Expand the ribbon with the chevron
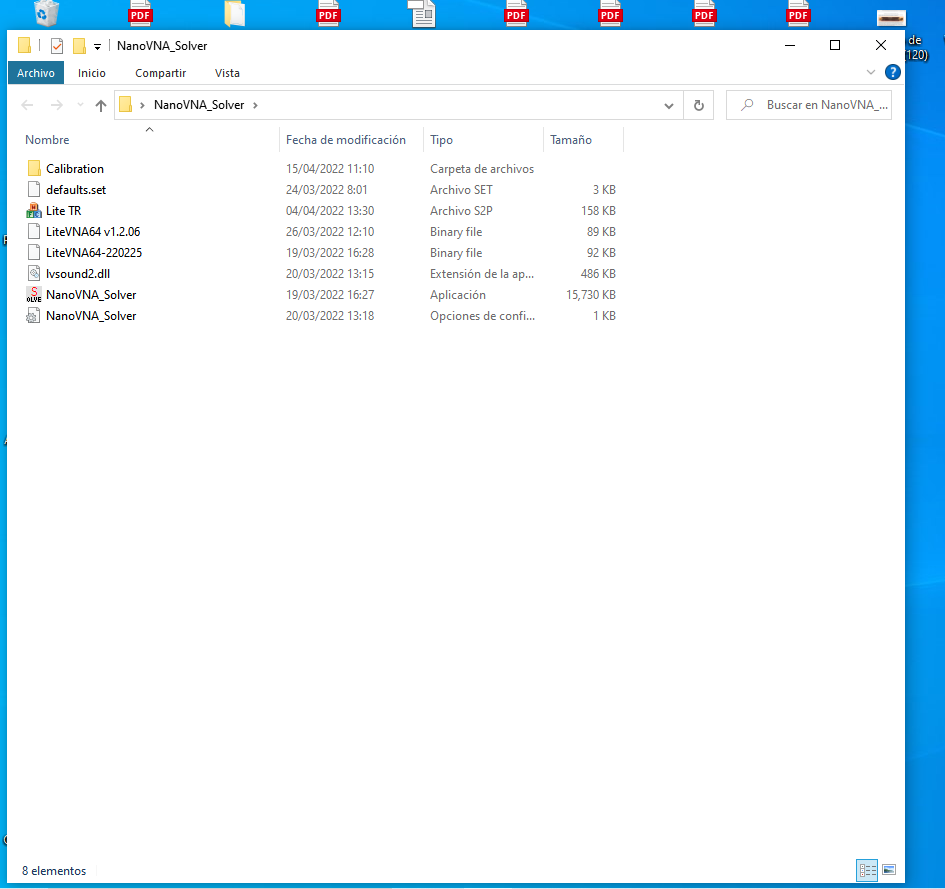 871,72
